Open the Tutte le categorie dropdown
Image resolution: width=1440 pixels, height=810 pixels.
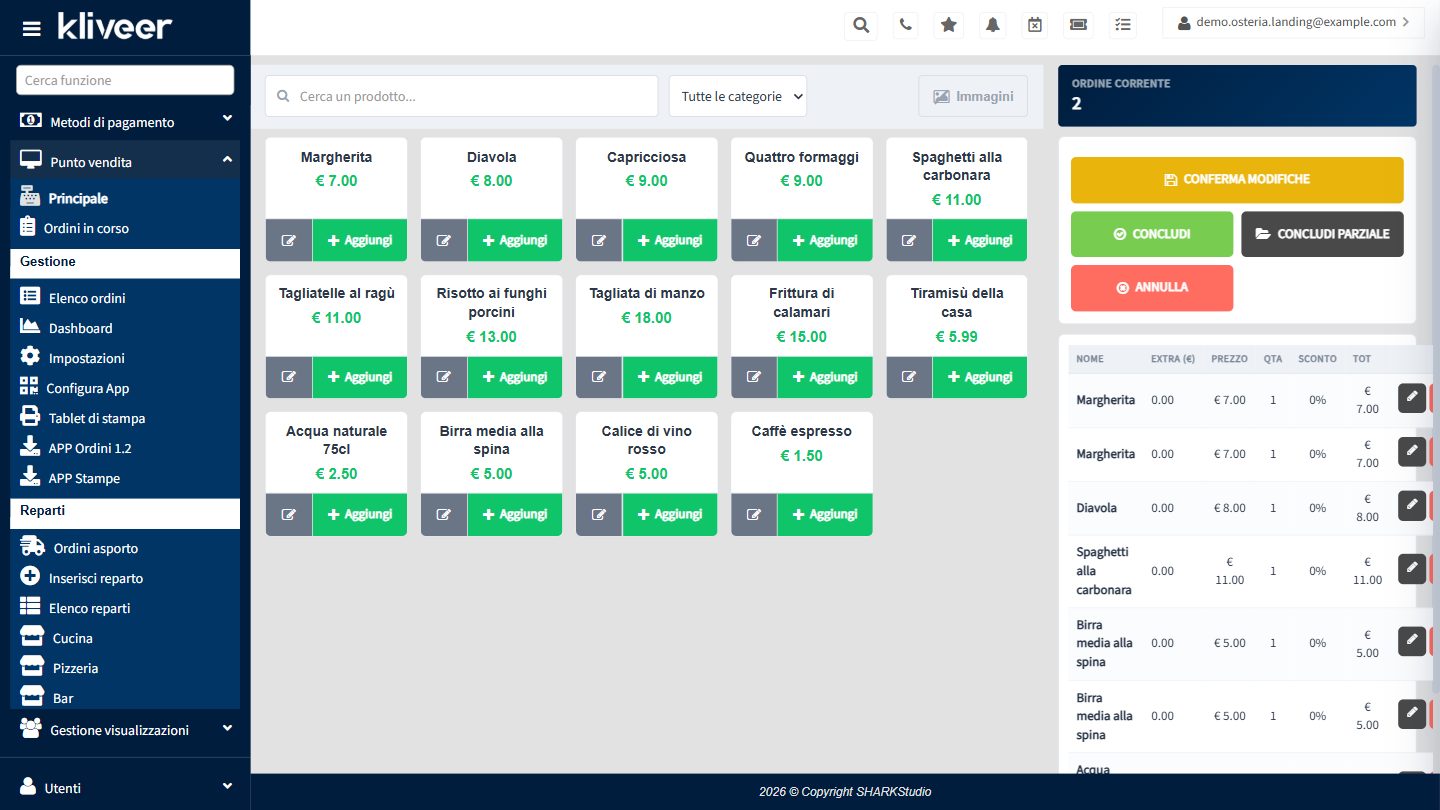[738, 96]
